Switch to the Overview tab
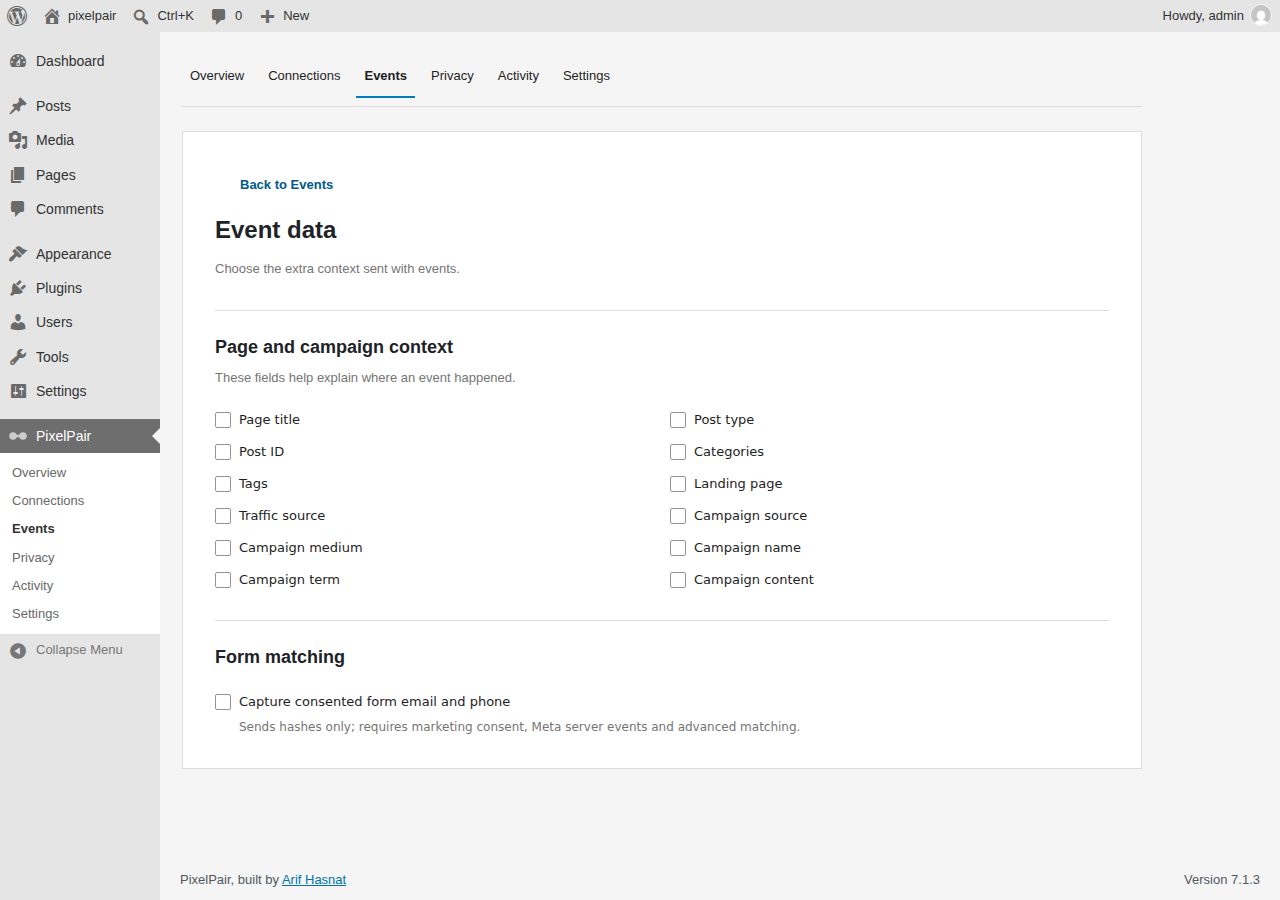This screenshot has height=900, width=1280. [x=217, y=76]
